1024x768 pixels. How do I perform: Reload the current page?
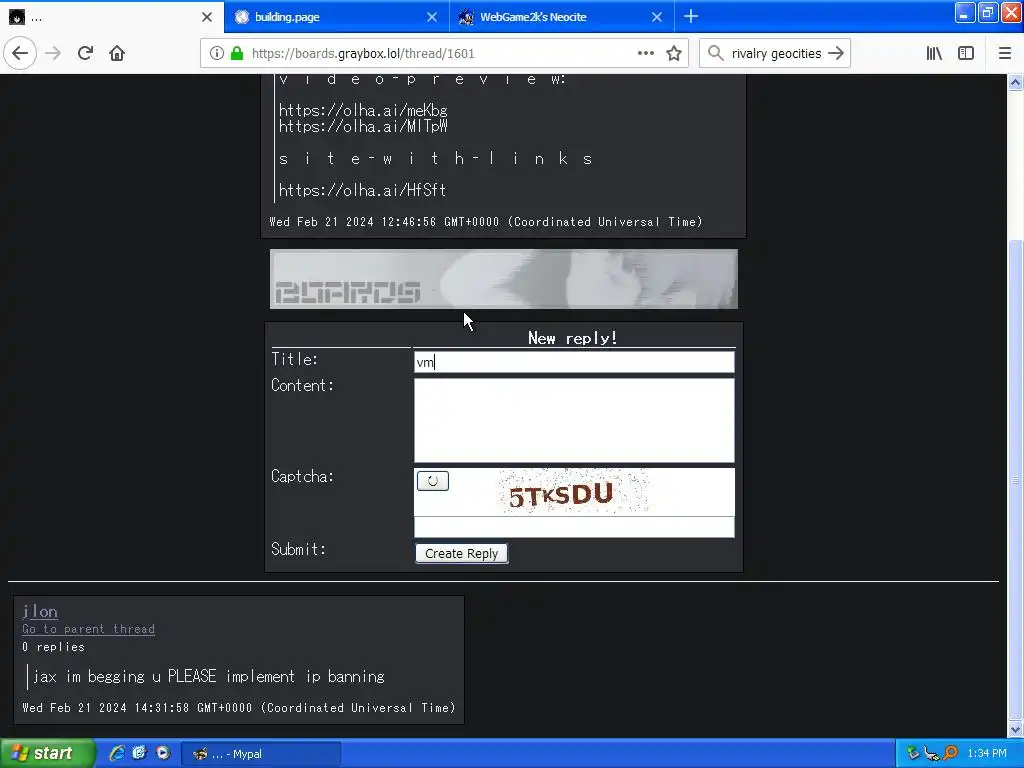(x=85, y=53)
